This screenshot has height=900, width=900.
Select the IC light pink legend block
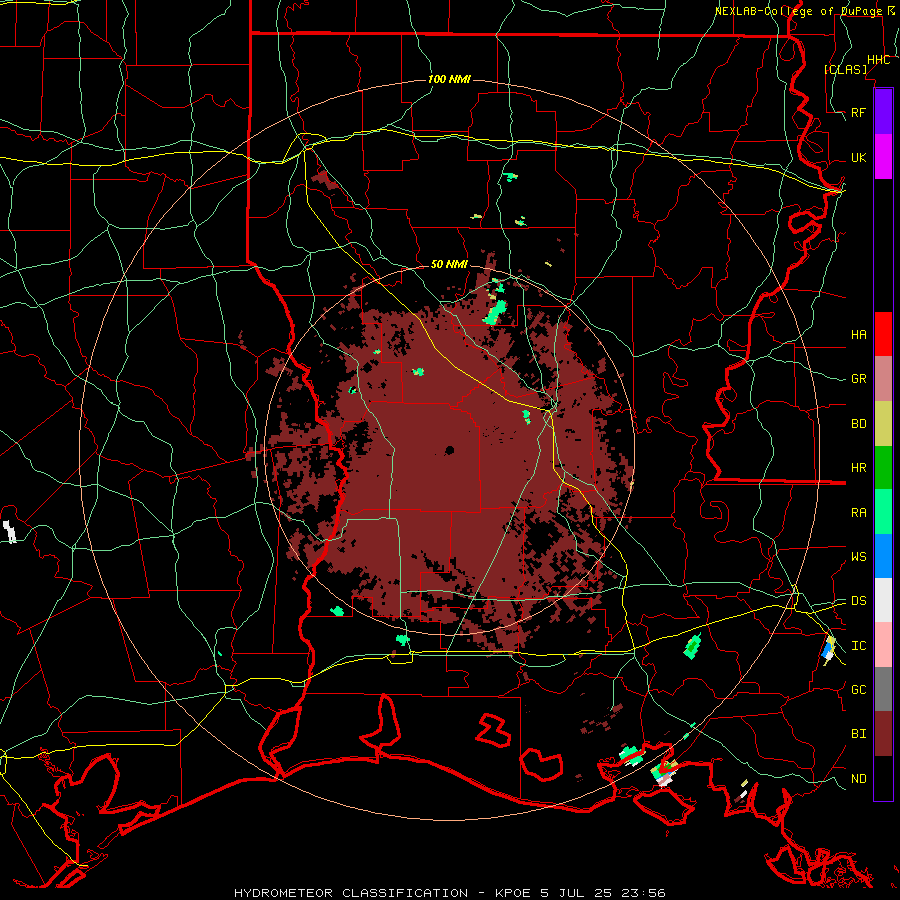pos(883,645)
